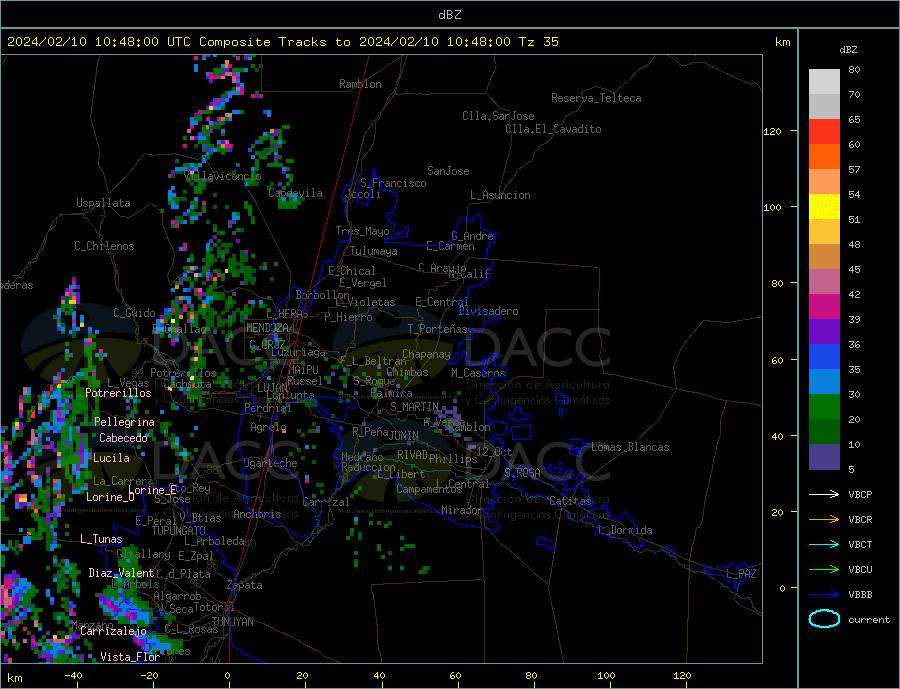This screenshot has width=900, height=689.
Task: Click the RIVAD place label
Action: point(412,455)
